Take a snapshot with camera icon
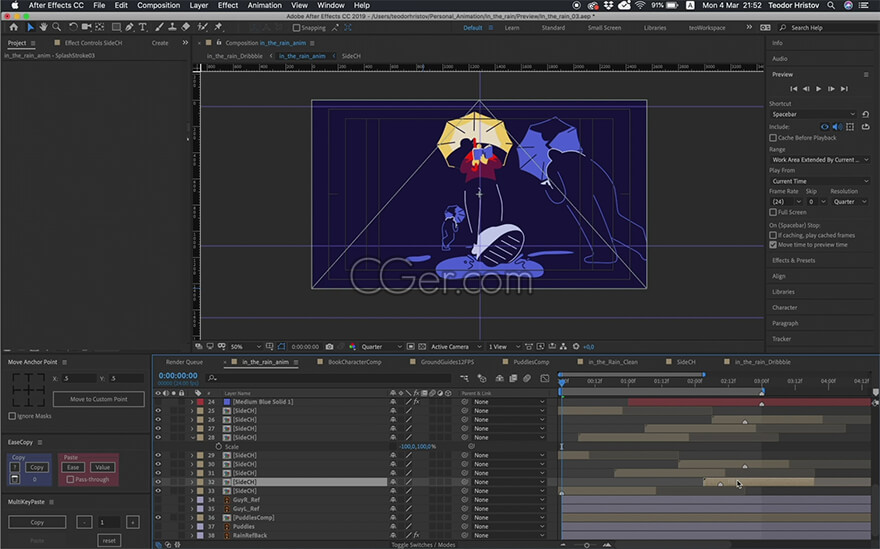The height and width of the screenshot is (549, 880). tap(329, 347)
